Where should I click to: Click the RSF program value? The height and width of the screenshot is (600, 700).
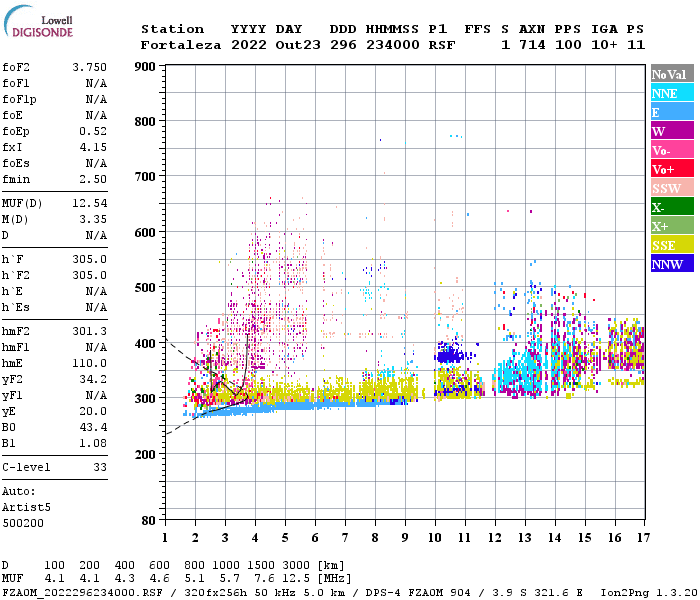tap(442, 45)
